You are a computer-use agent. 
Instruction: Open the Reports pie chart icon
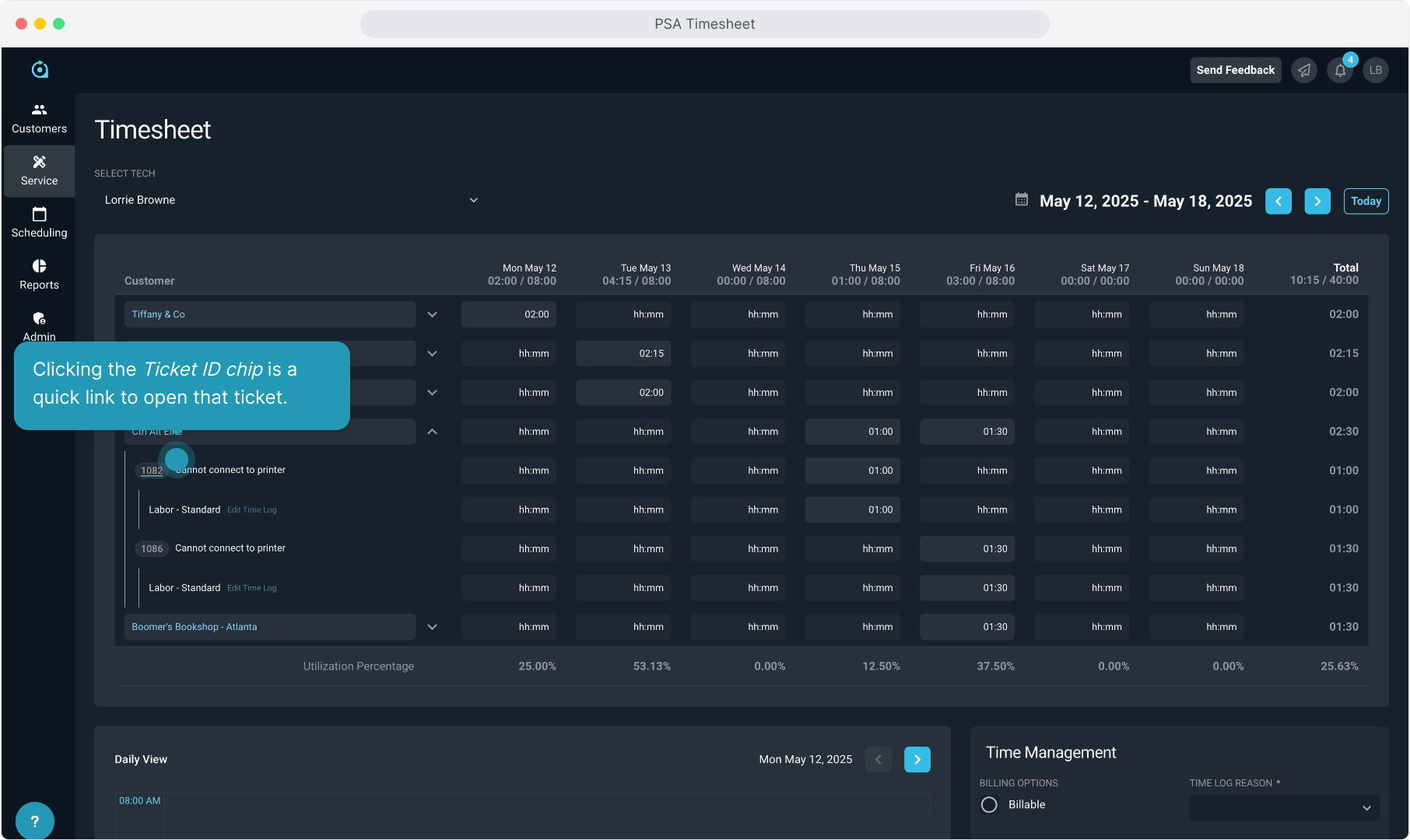(39, 266)
